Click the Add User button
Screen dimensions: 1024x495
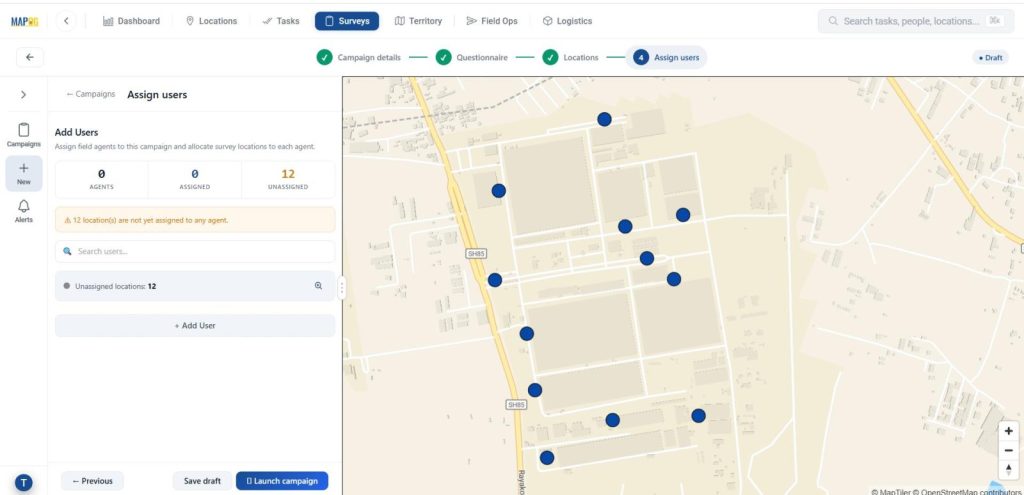pyautogui.click(x=195, y=325)
